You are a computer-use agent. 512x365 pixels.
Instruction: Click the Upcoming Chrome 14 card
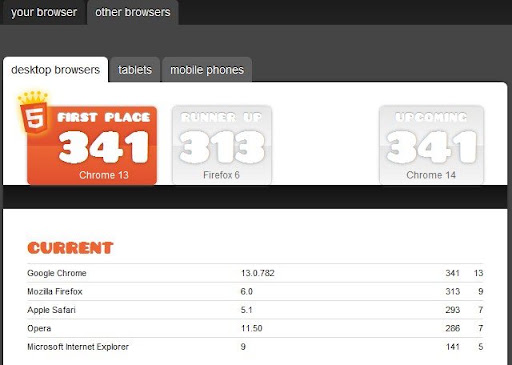pyautogui.click(x=431, y=145)
